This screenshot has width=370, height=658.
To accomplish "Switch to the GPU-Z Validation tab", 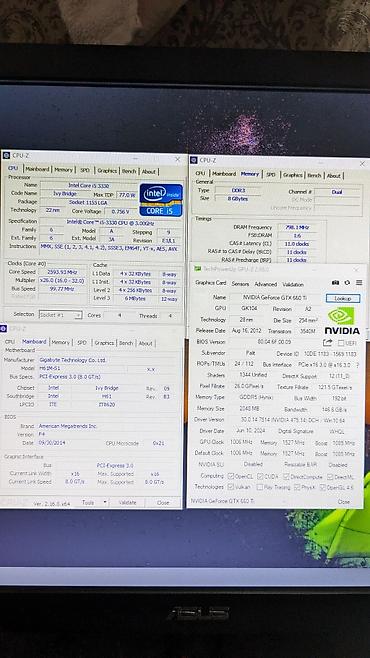I will (x=293, y=285).
